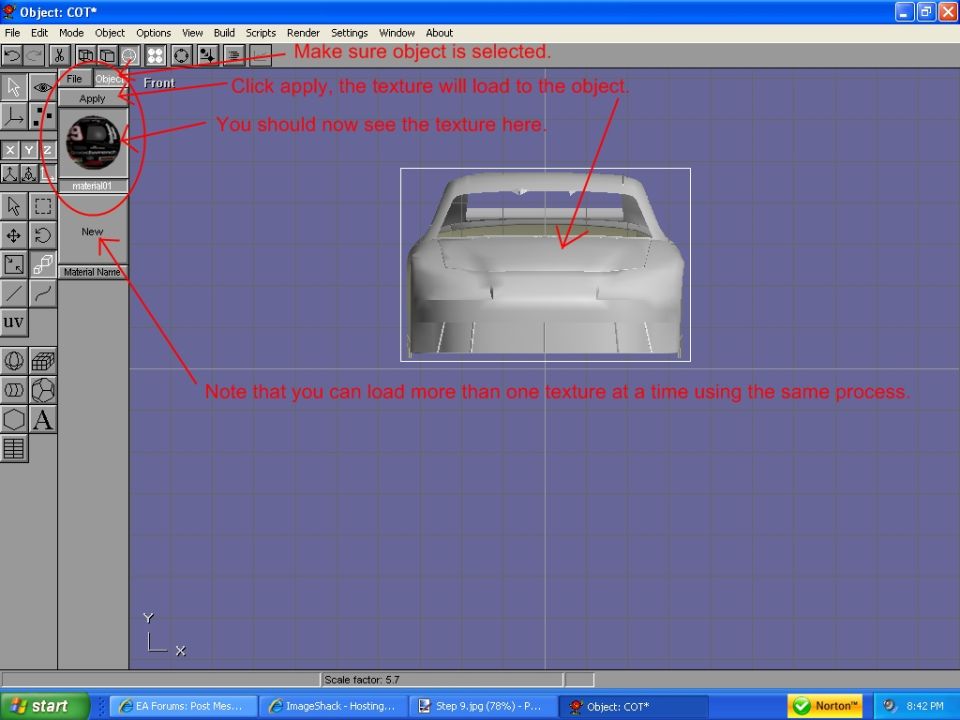Switch to the Object tab in materials panel

[x=110, y=78]
